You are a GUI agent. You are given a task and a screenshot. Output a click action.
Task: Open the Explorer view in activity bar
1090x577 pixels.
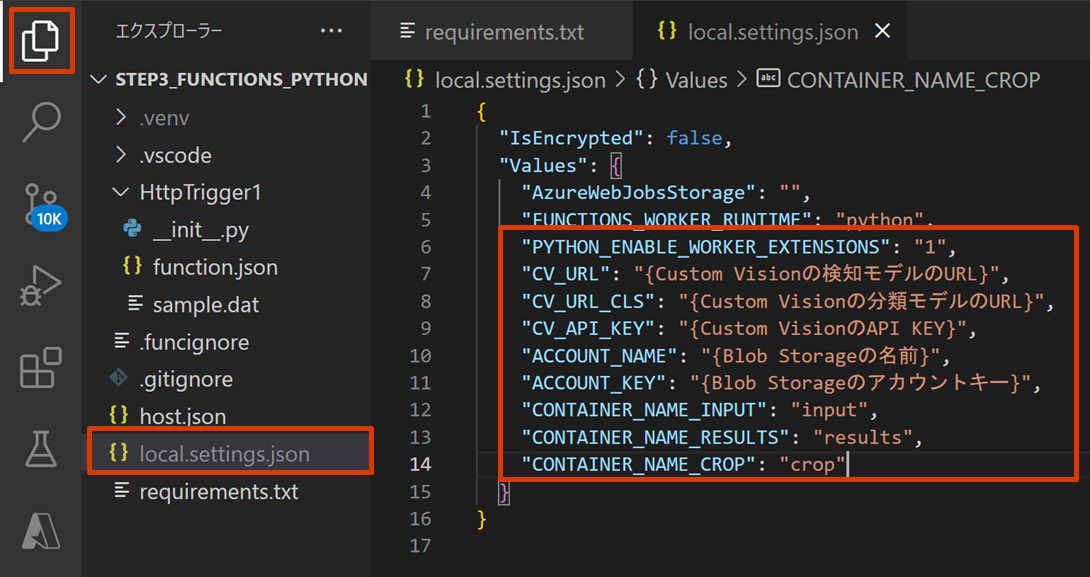[x=41, y=40]
